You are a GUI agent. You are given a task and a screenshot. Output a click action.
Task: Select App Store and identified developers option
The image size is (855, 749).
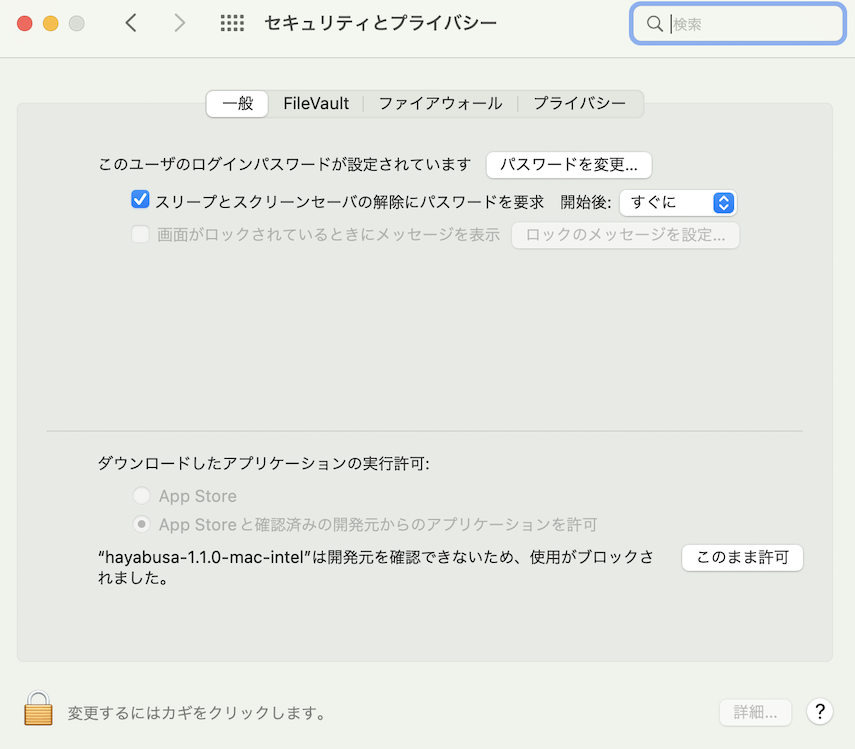(x=139, y=524)
